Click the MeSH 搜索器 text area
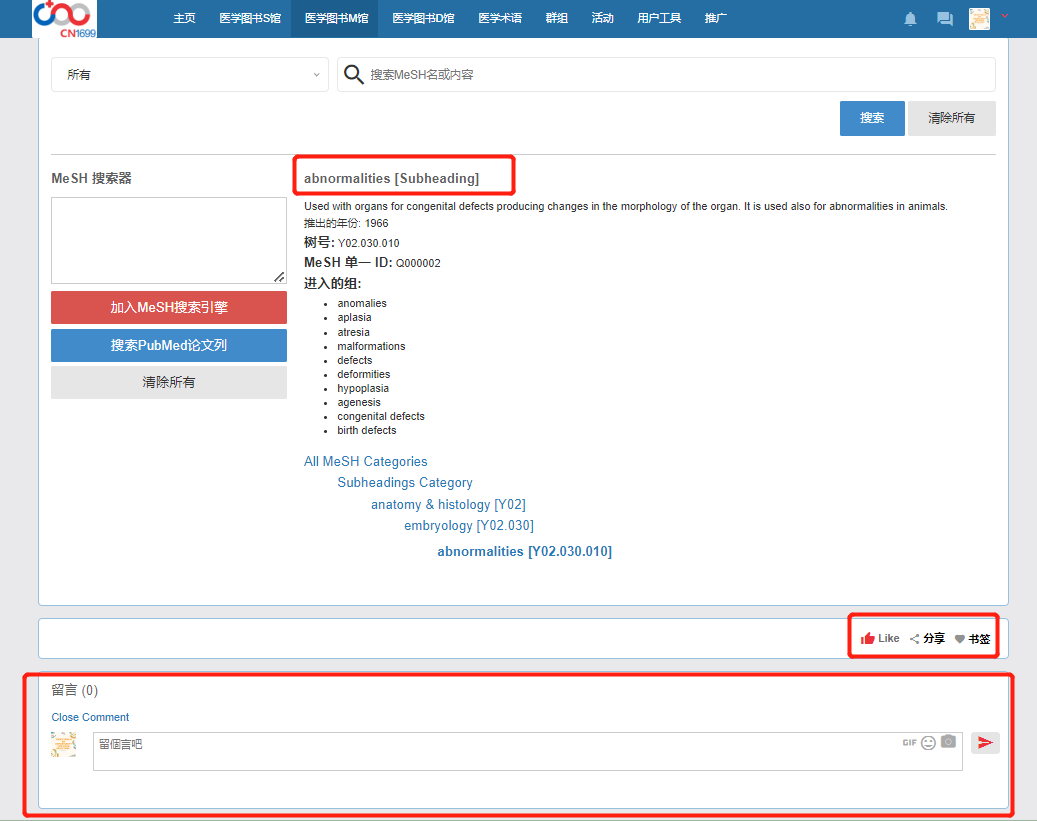Screen dimensions: 1037x821 pyautogui.click(x=169, y=240)
